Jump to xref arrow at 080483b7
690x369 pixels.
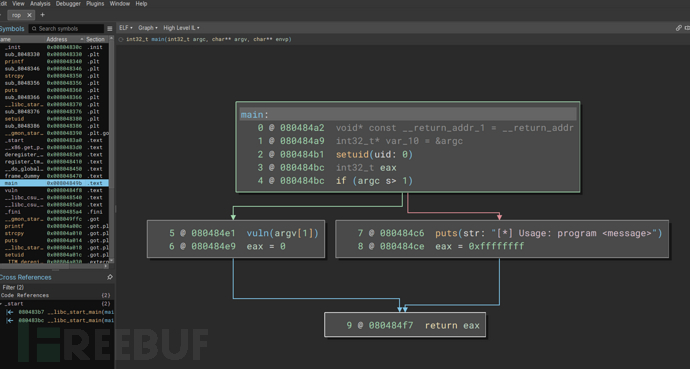pyautogui.click(x=10, y=312)
